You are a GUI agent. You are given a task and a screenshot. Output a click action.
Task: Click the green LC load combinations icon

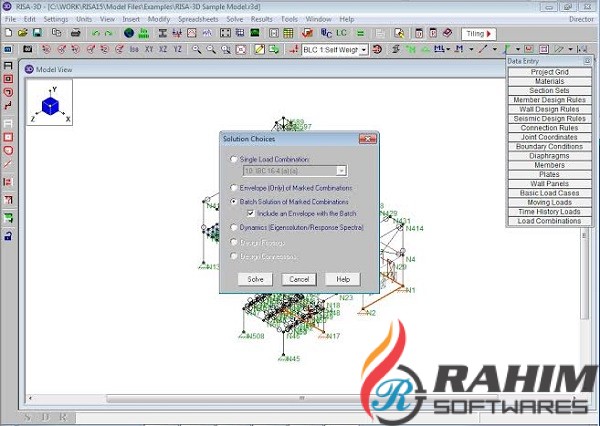(341, 33)
